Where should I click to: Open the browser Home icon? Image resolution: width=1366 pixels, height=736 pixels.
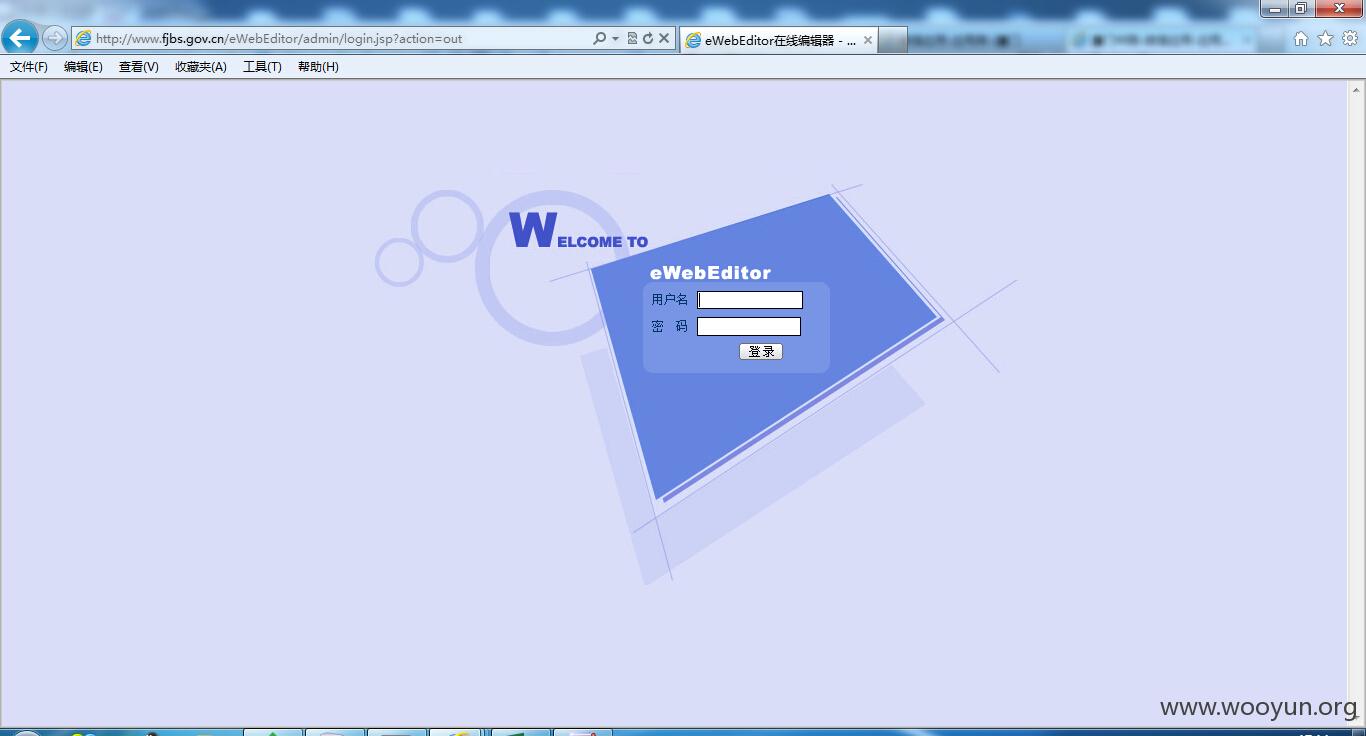click(1301, 38)
